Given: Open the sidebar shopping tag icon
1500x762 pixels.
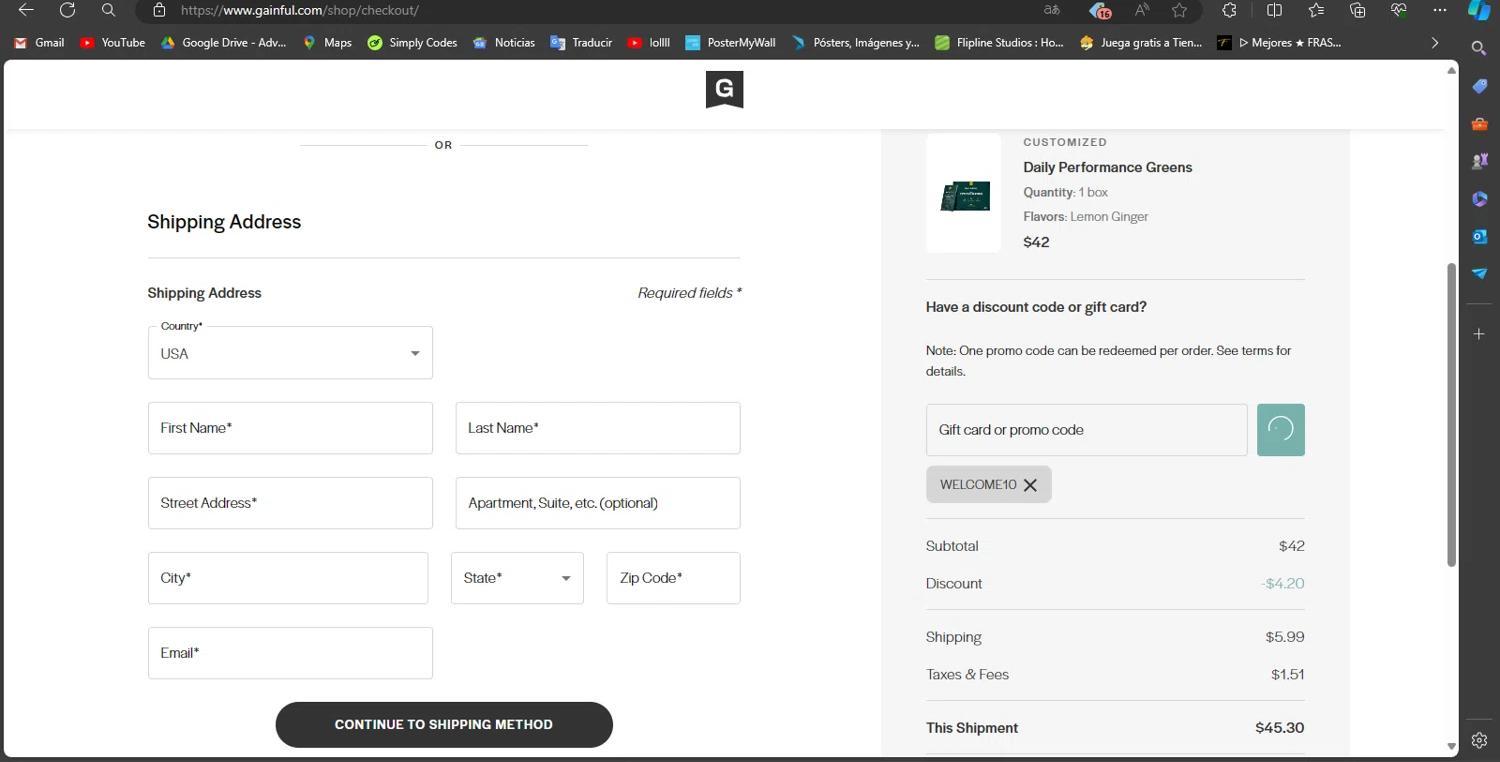Looking at the screenshot, I should tap(1479, 86).
